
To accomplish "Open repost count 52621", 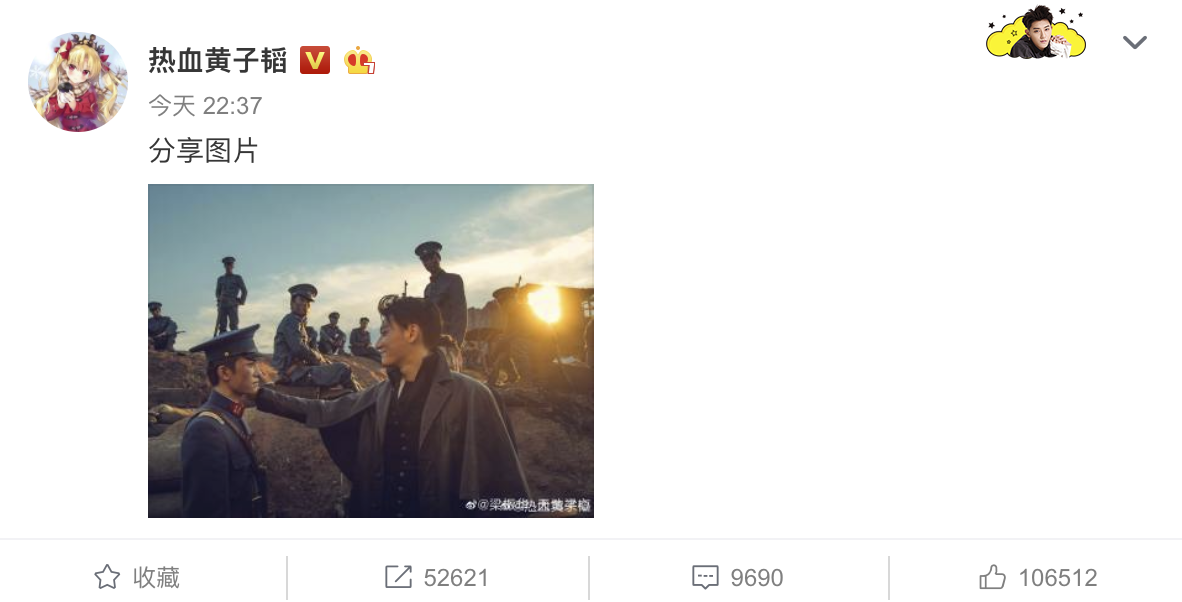I will point(456,578).
